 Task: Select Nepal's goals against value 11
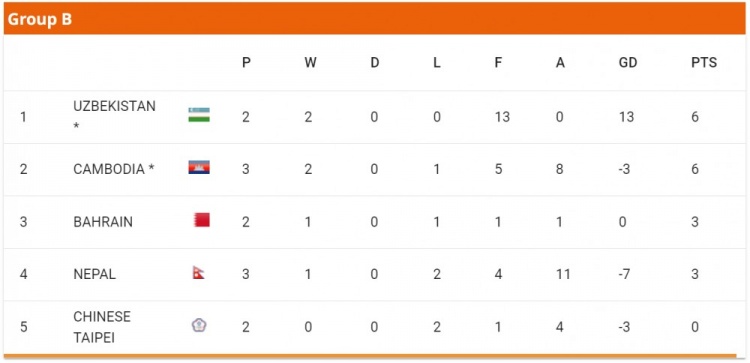point(562,274)
